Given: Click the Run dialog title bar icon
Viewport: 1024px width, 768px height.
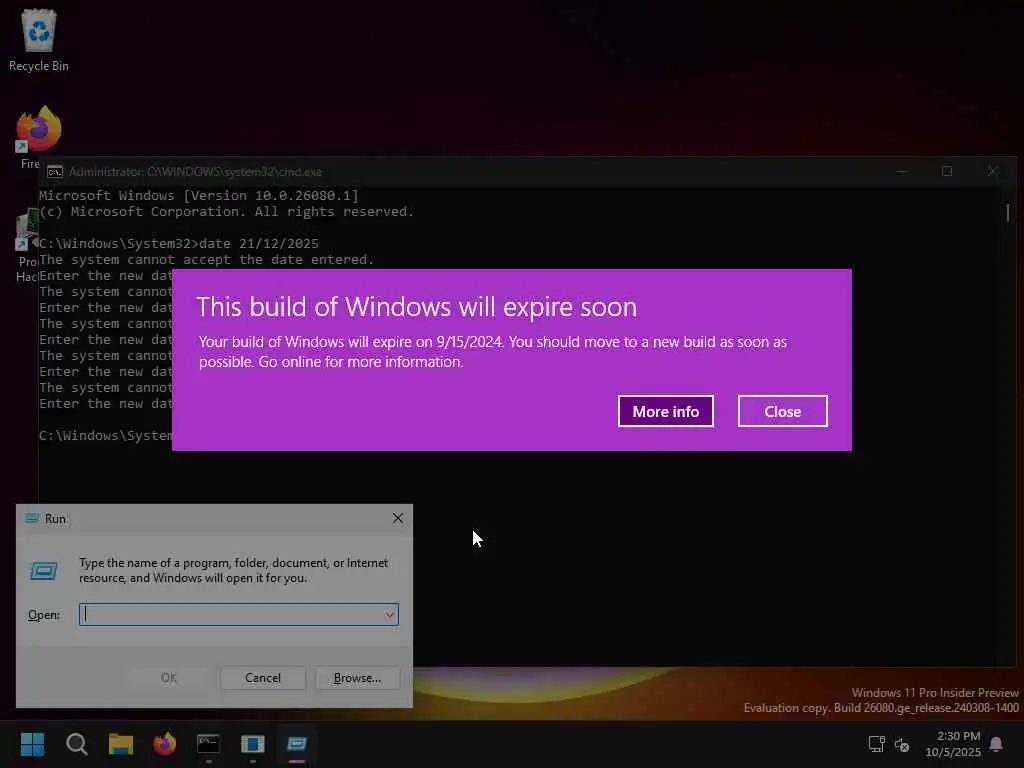Looking at the screenshot, I should click(32, 519).
